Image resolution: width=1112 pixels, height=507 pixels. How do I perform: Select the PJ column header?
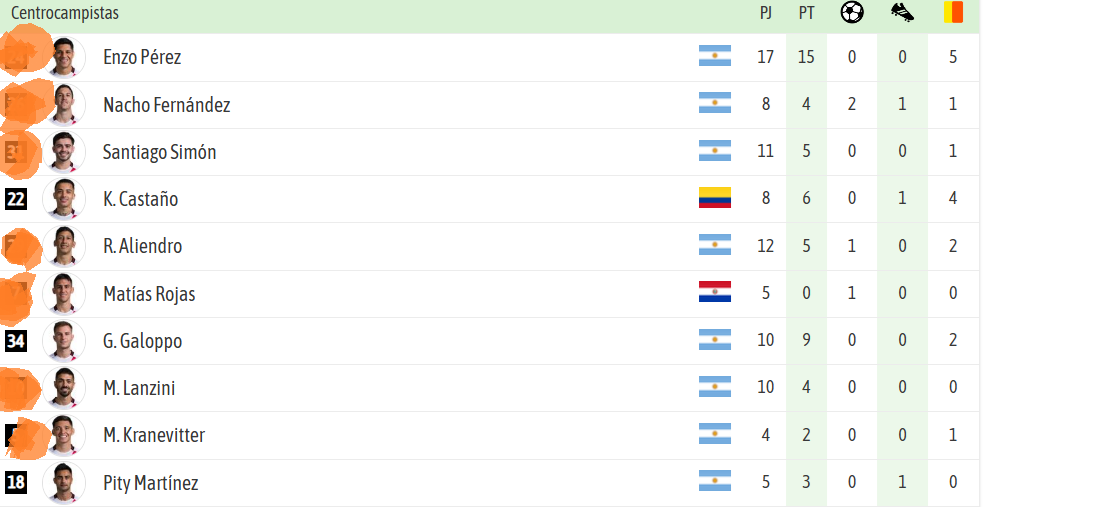tap(765, 13)
